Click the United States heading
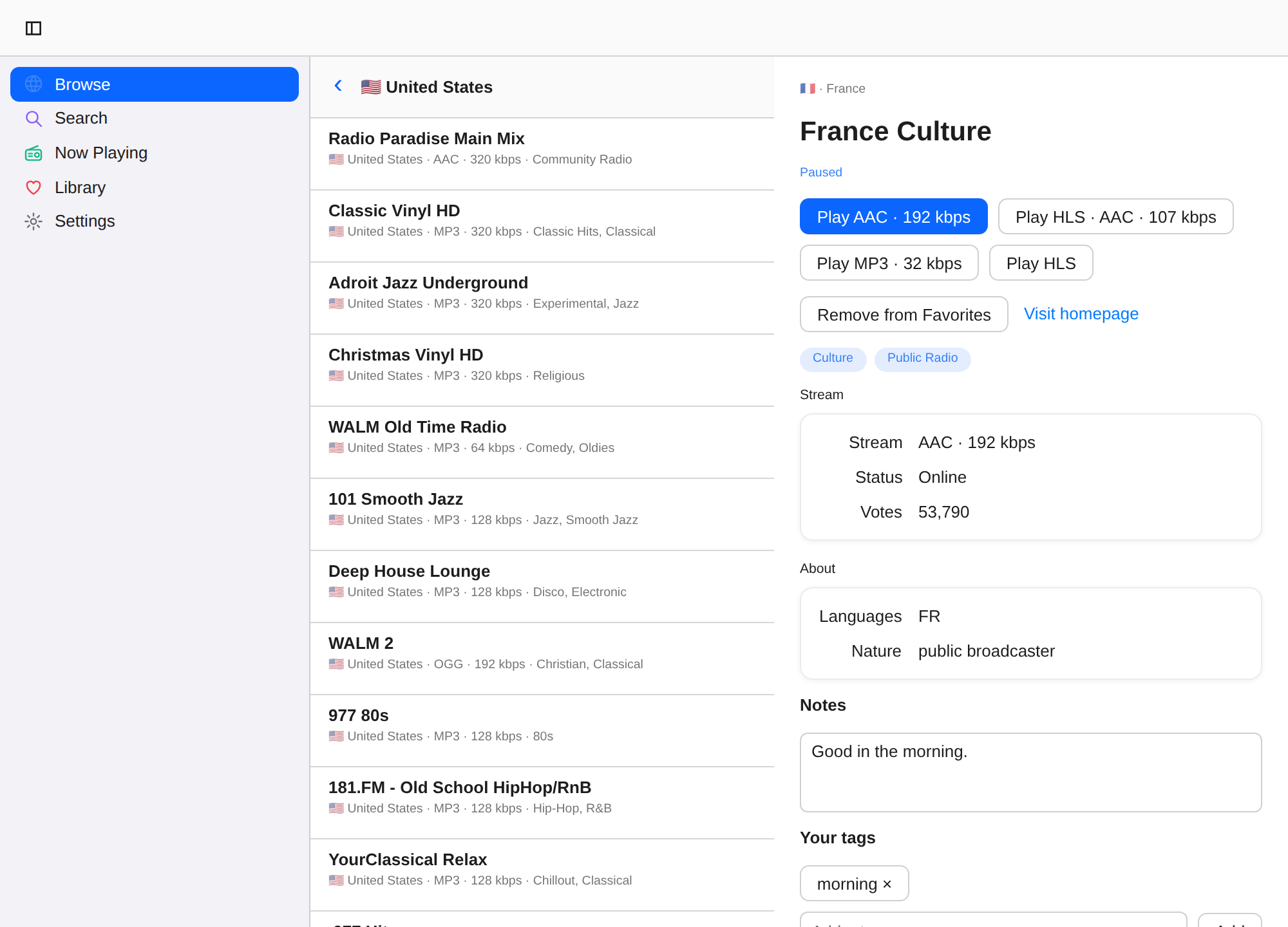Screen dimensions: 1288x927 pos(439,87)
